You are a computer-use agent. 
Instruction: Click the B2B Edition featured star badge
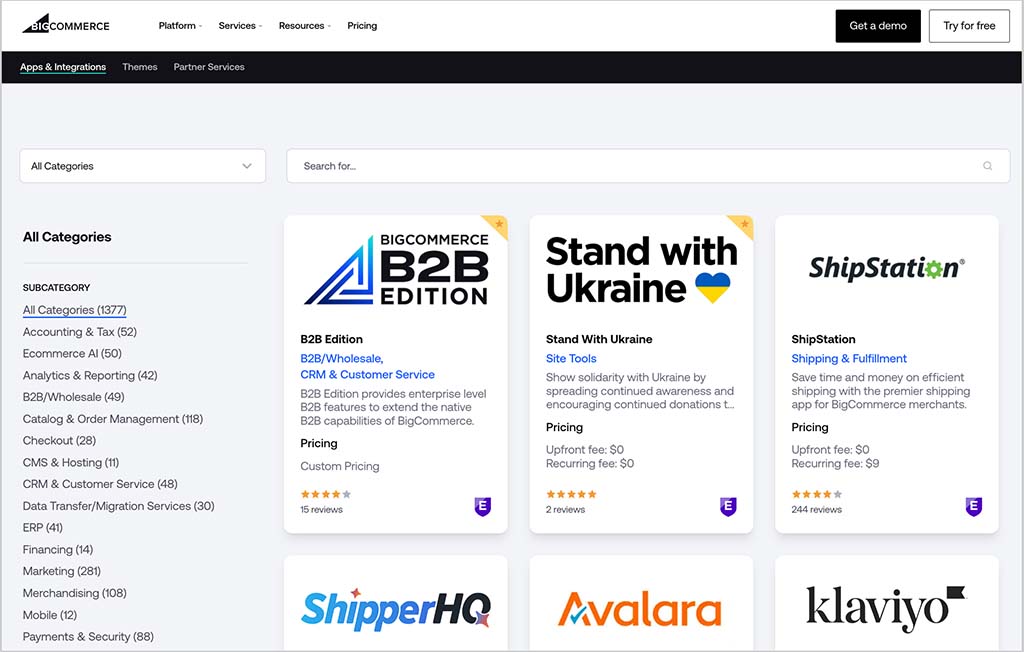point(498,225)
